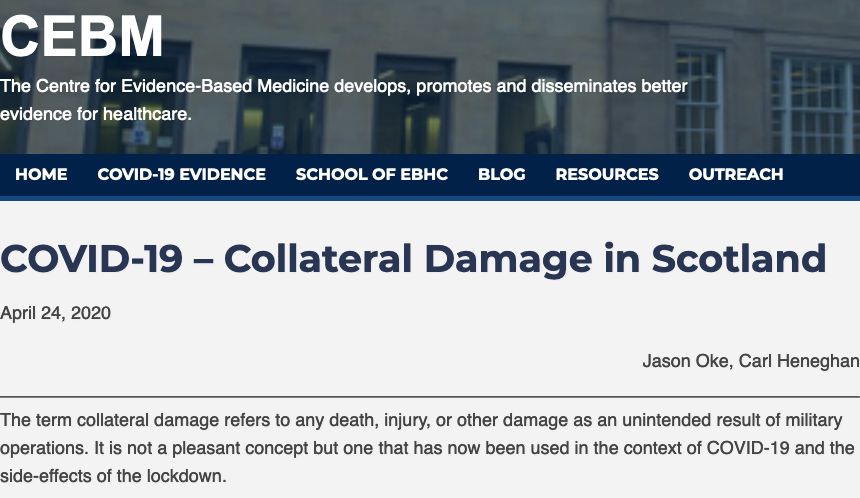This screenshot has height=498, width=860.
Task: Click the Centre for Evidence-Based Medicine tagline
Action: (x=343, y=100)
